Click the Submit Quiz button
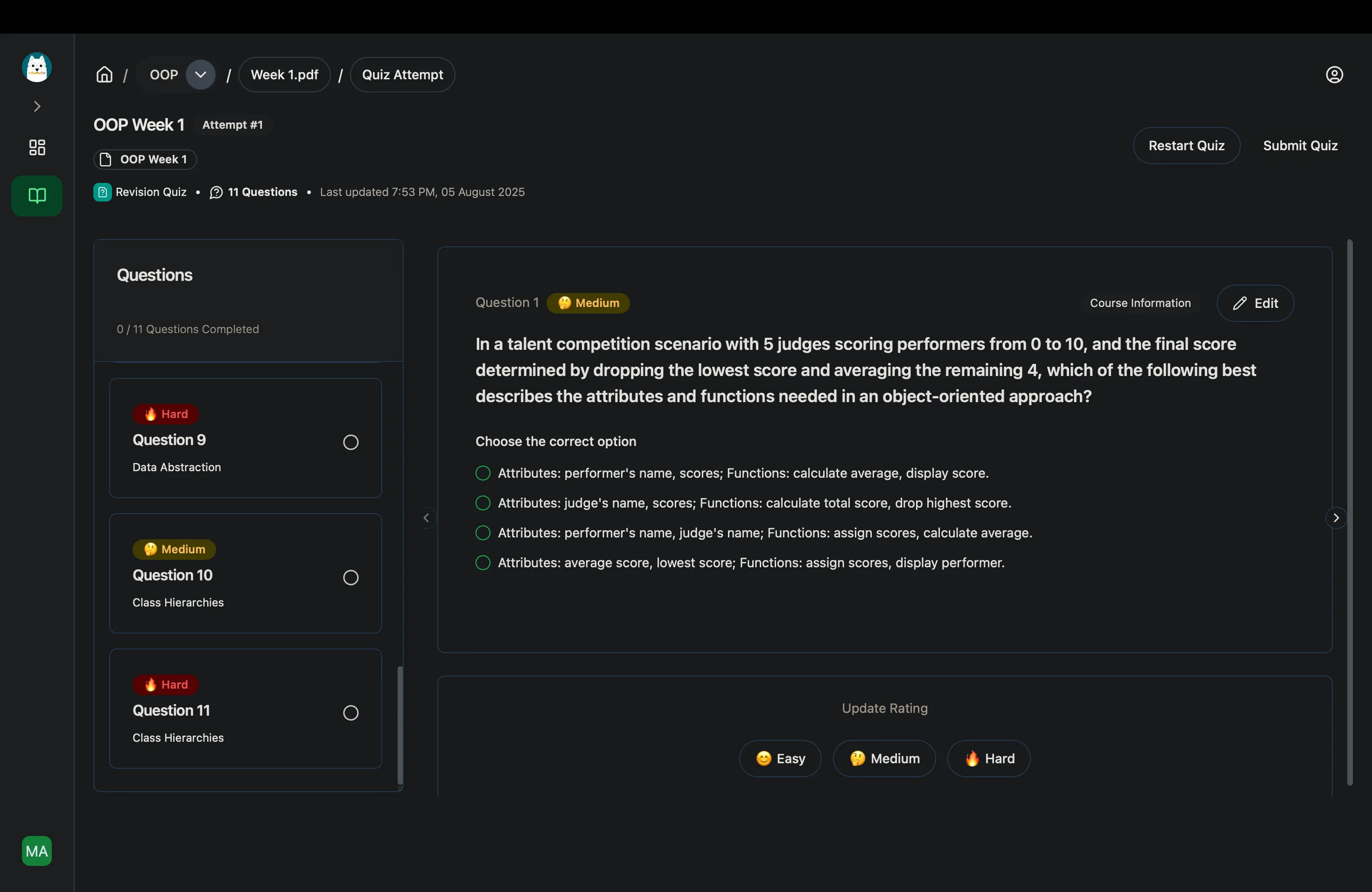This screenshot has height=892, width=1372. [x=1300, y=146]
